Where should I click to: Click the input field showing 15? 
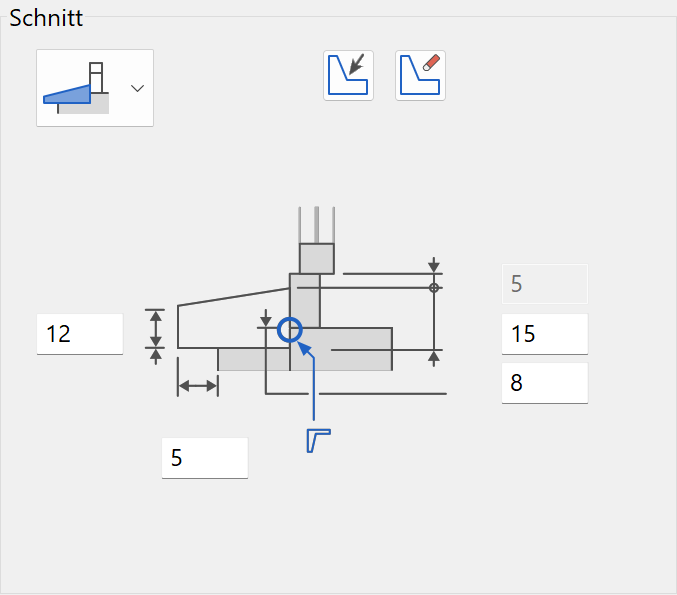(x=544, y=334)
